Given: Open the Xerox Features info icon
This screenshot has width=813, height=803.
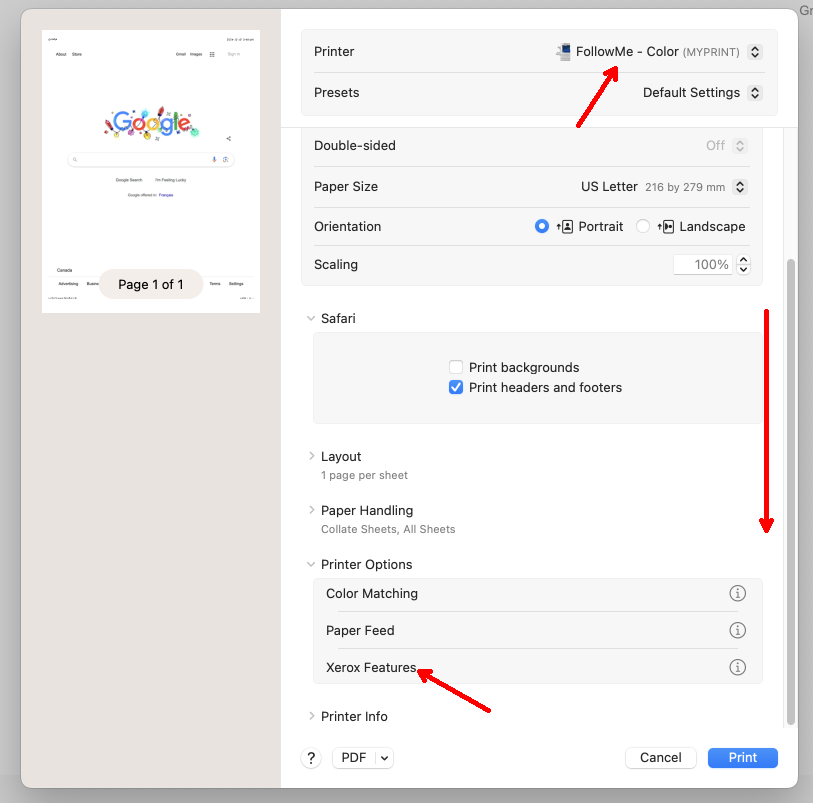Looking at the screenshot, I should tap(738, 667).
